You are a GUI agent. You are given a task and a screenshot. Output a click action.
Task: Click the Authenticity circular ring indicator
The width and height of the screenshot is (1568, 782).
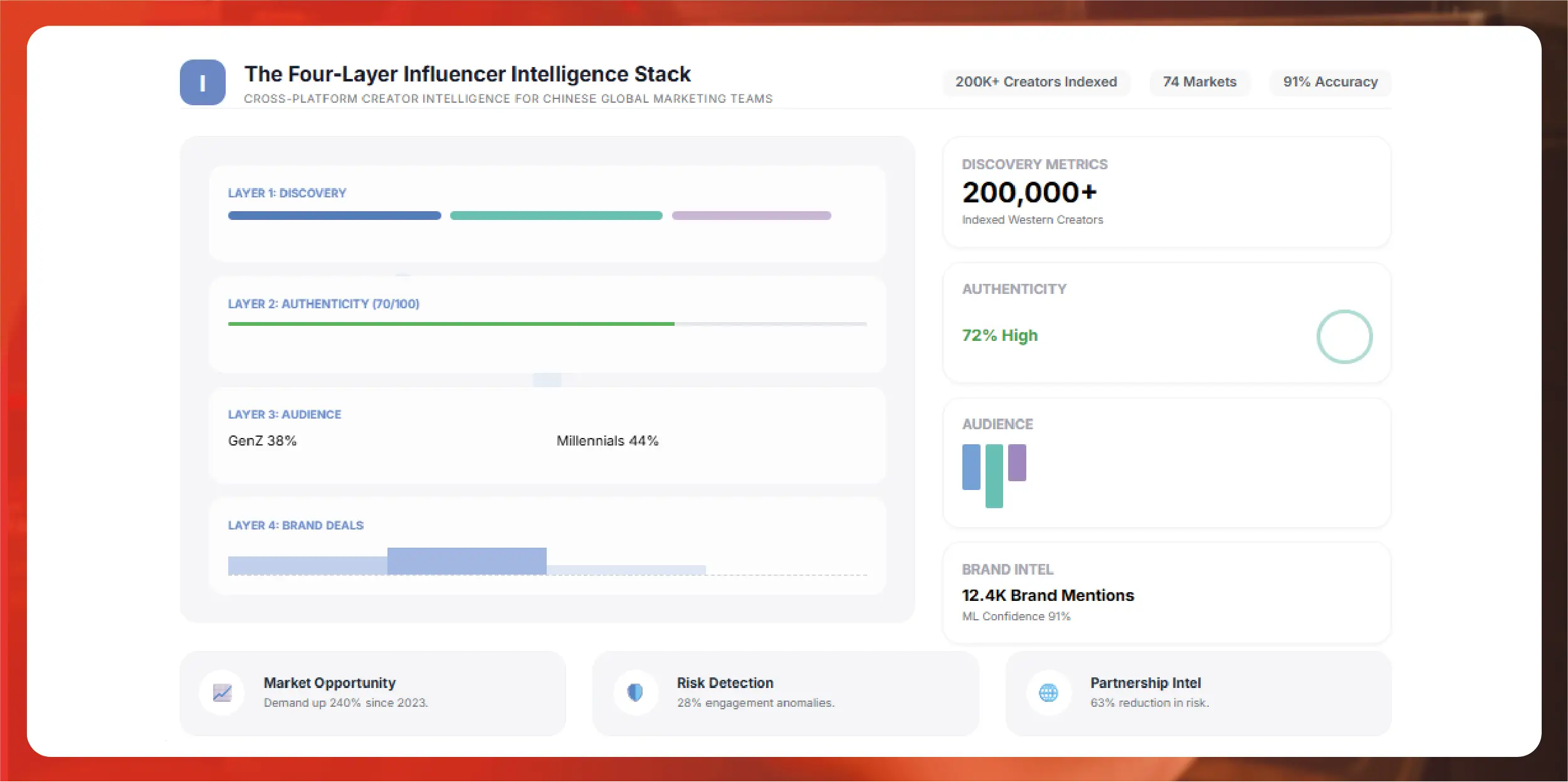click(x=1344, y=336)
